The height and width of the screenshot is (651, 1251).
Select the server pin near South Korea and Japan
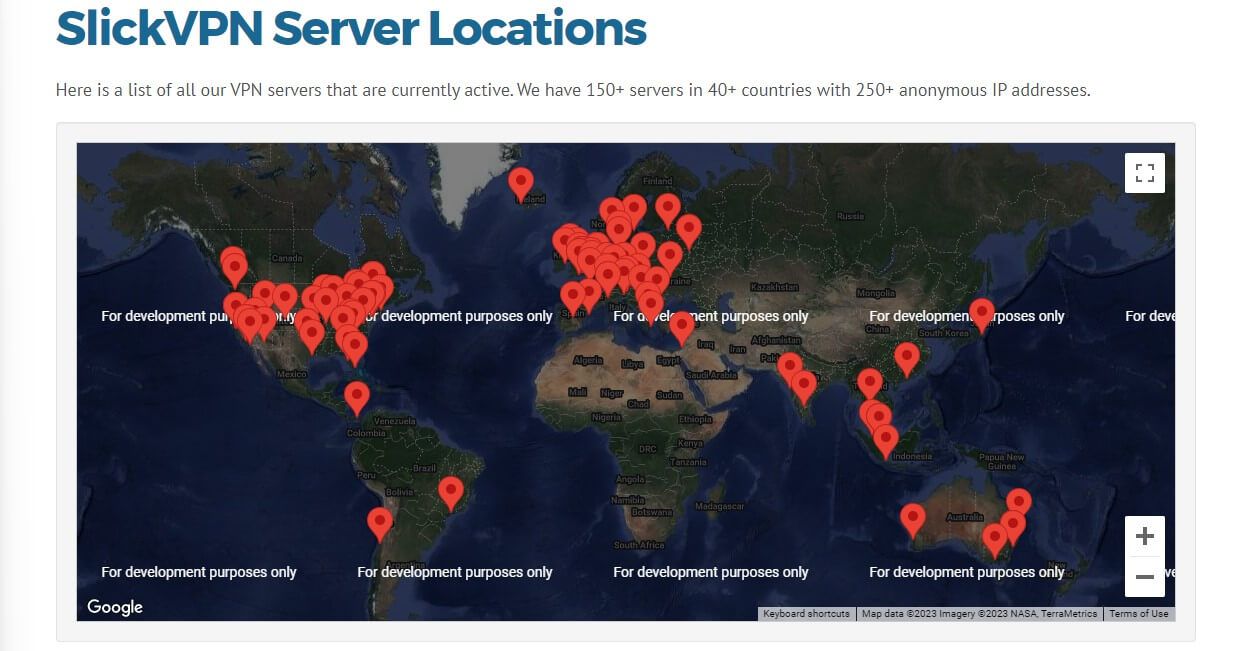click(x=982, y=317)
